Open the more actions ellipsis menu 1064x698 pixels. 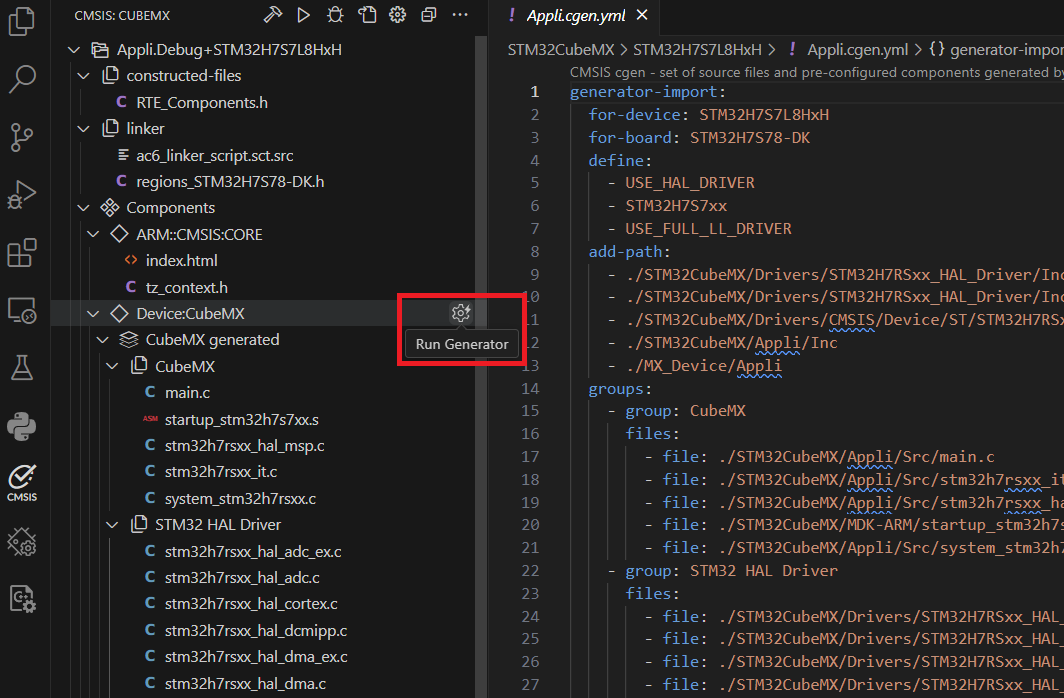(x=460, y=15)
